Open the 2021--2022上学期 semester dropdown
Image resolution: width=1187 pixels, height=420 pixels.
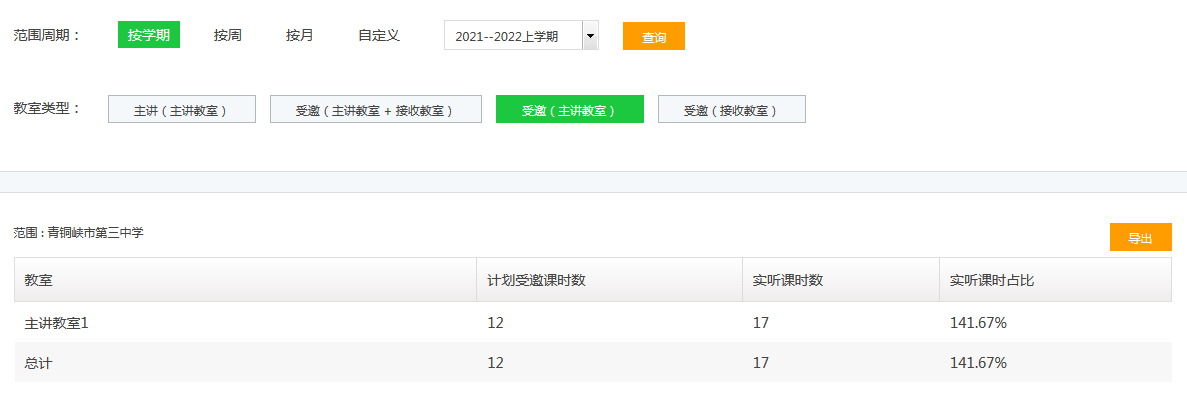[521, 36]
